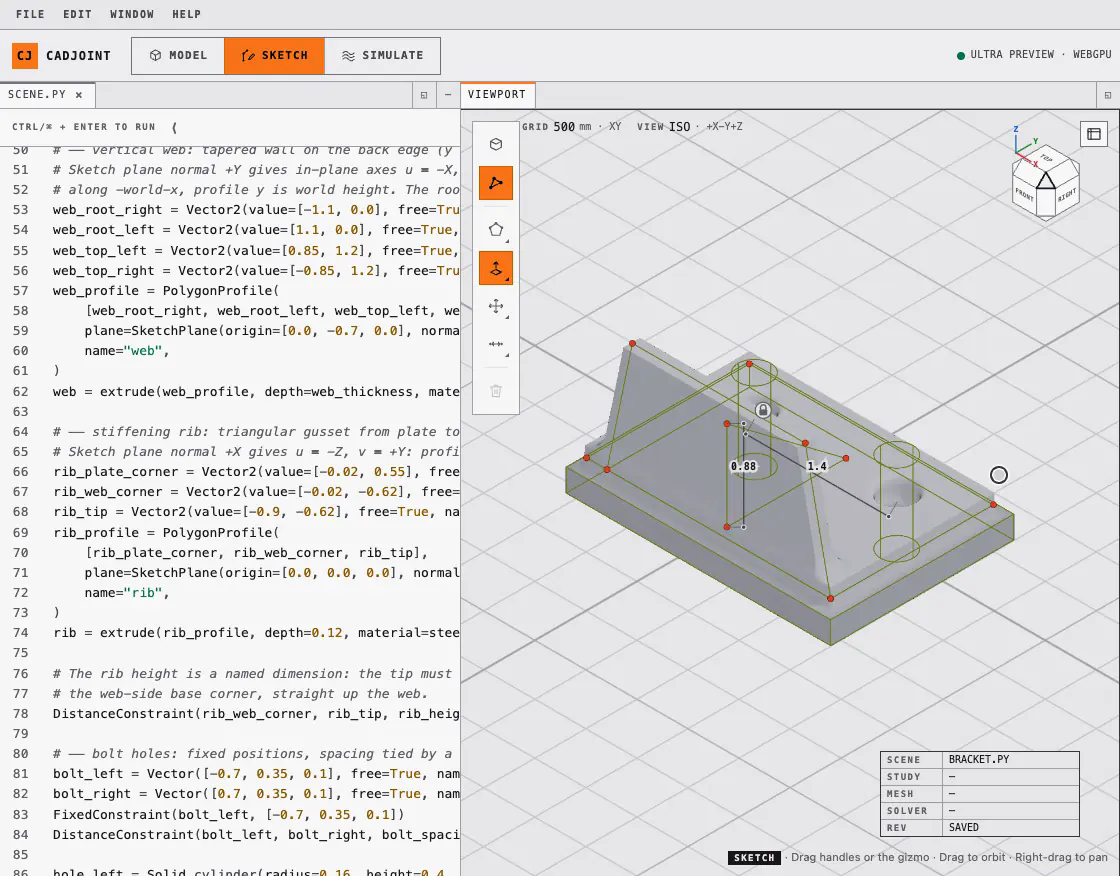The width and height of the screenshot is (1120, 876).
Task: Toggle the extrude plane tool
Action: pos(496,268)
